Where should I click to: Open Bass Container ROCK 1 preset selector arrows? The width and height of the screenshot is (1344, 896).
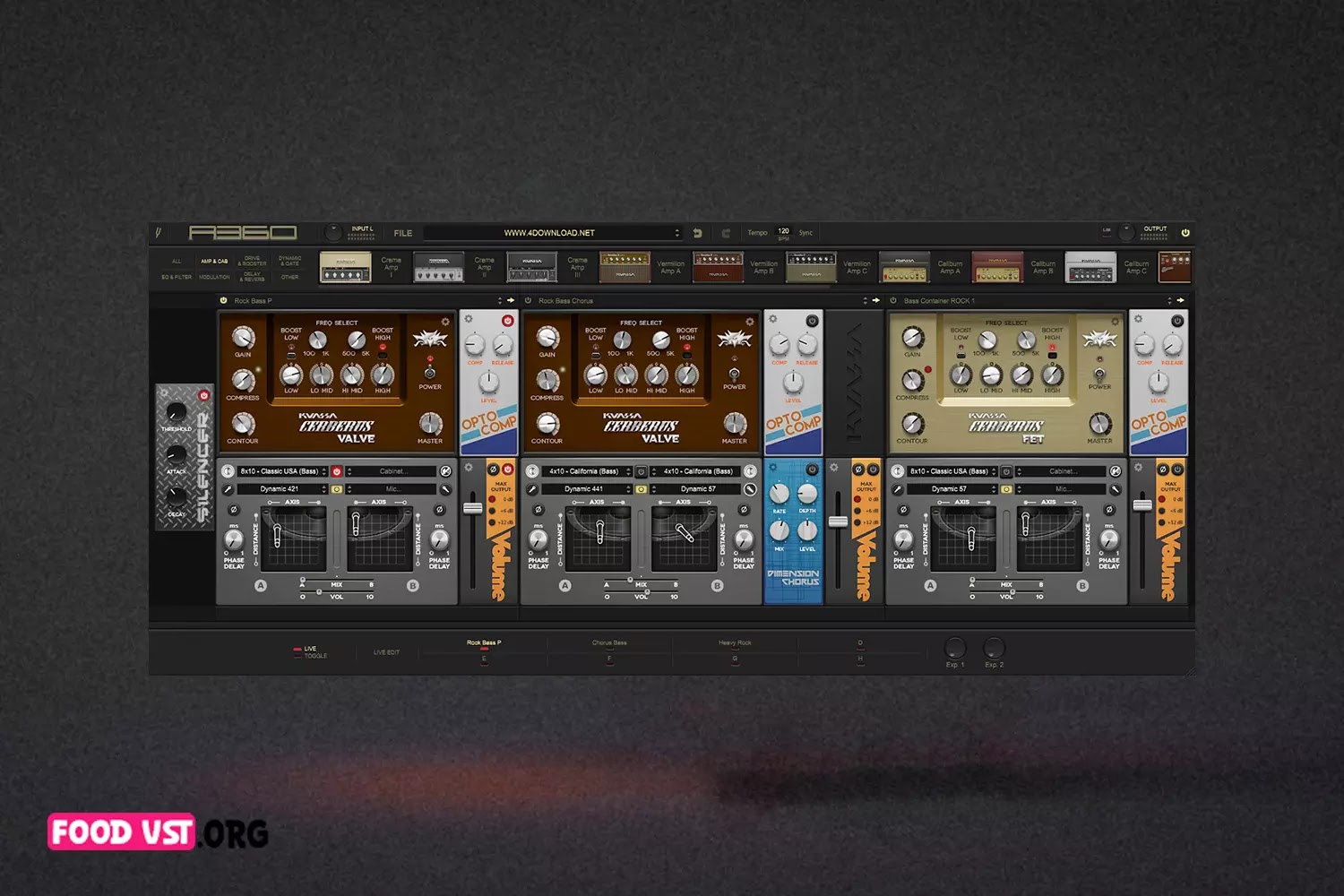[1169, 301]
